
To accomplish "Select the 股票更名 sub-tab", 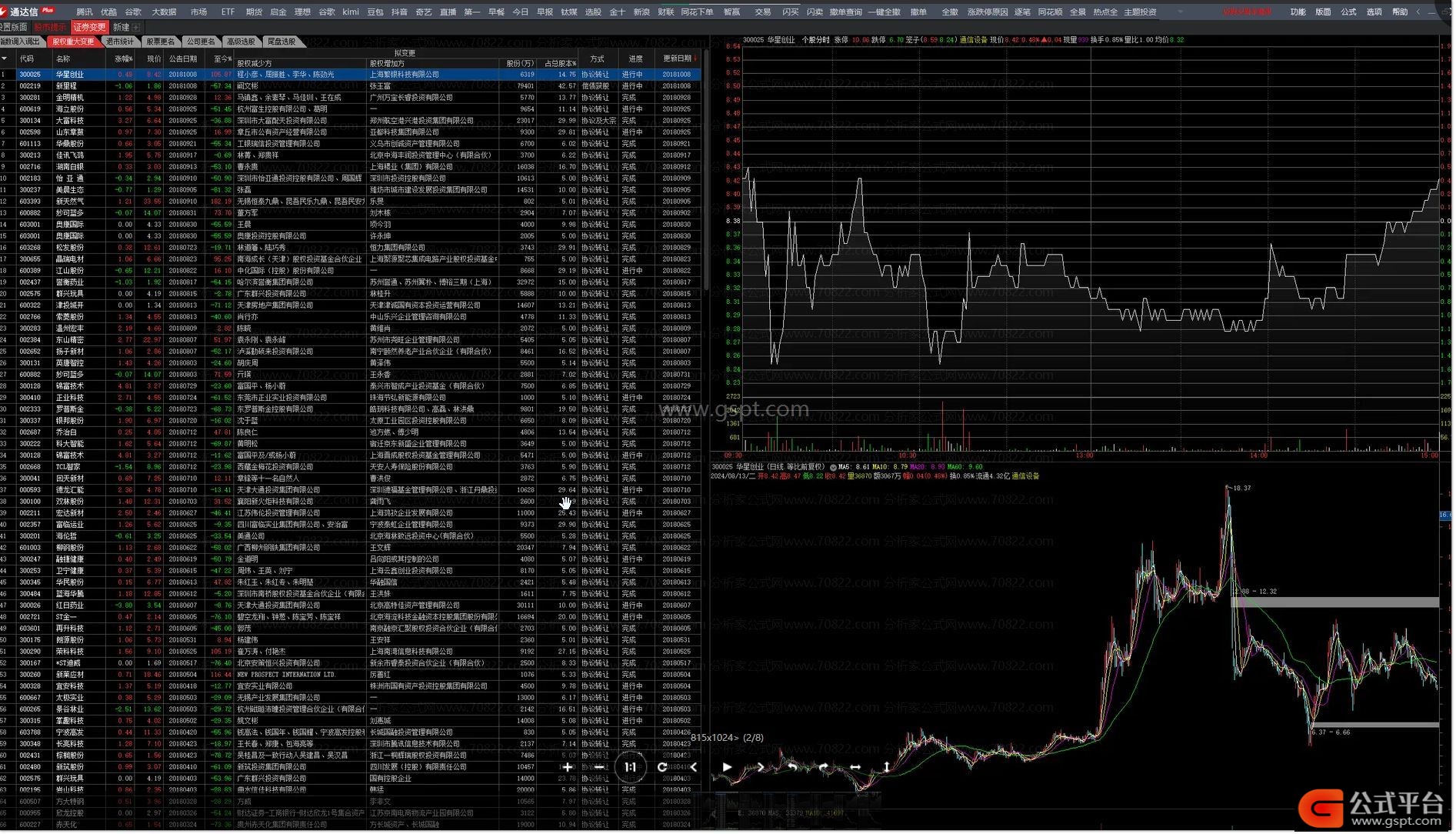I will (x=160, y=42).
